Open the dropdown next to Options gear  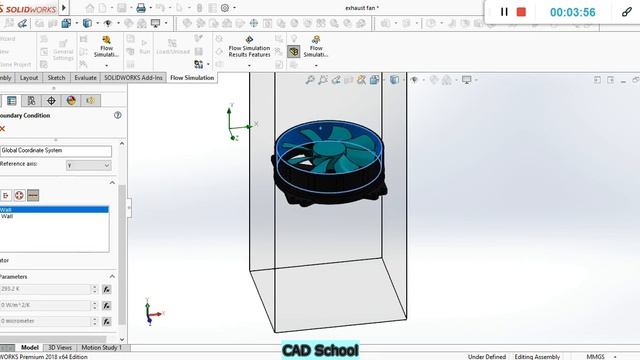[x=234, y=7]
